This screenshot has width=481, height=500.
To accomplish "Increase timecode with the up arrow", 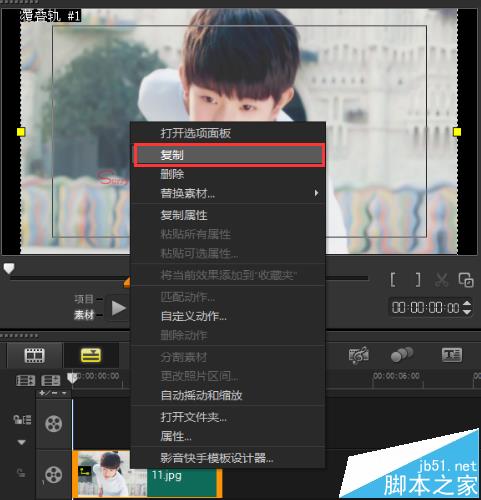I will click(467, 303).
